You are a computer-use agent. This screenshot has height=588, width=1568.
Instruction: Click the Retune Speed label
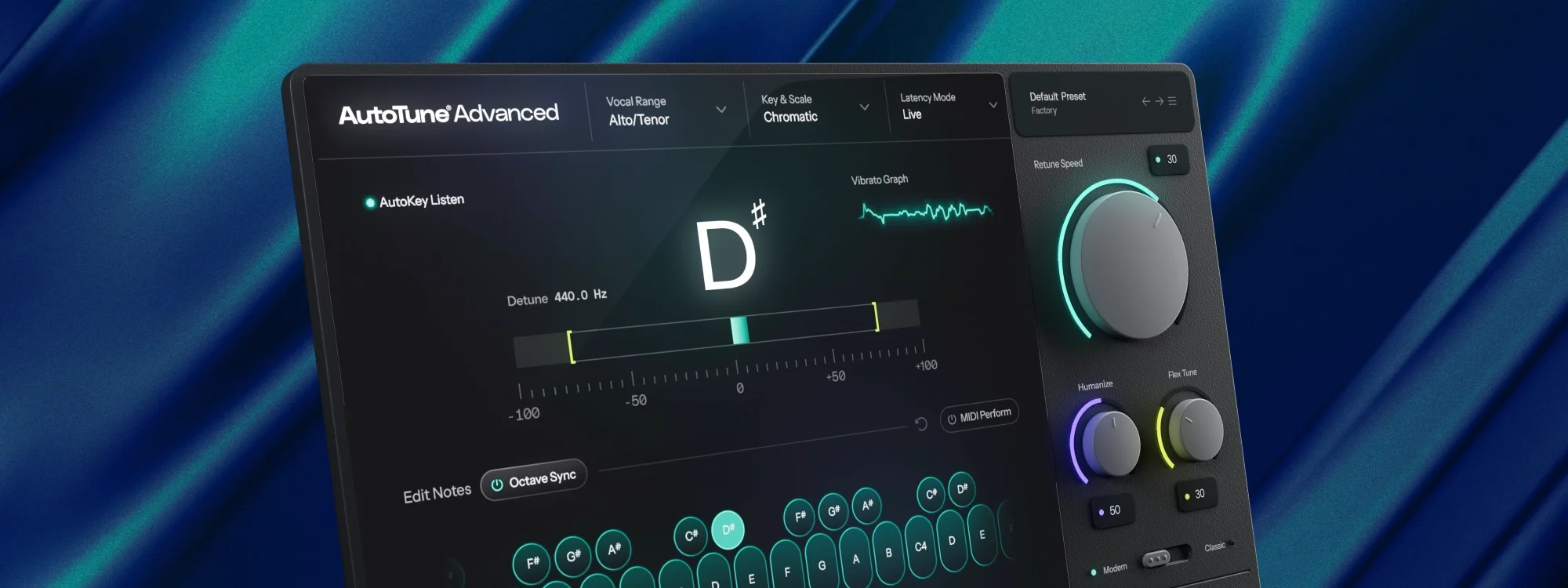pyautogui.click(x=1058, y=164)
